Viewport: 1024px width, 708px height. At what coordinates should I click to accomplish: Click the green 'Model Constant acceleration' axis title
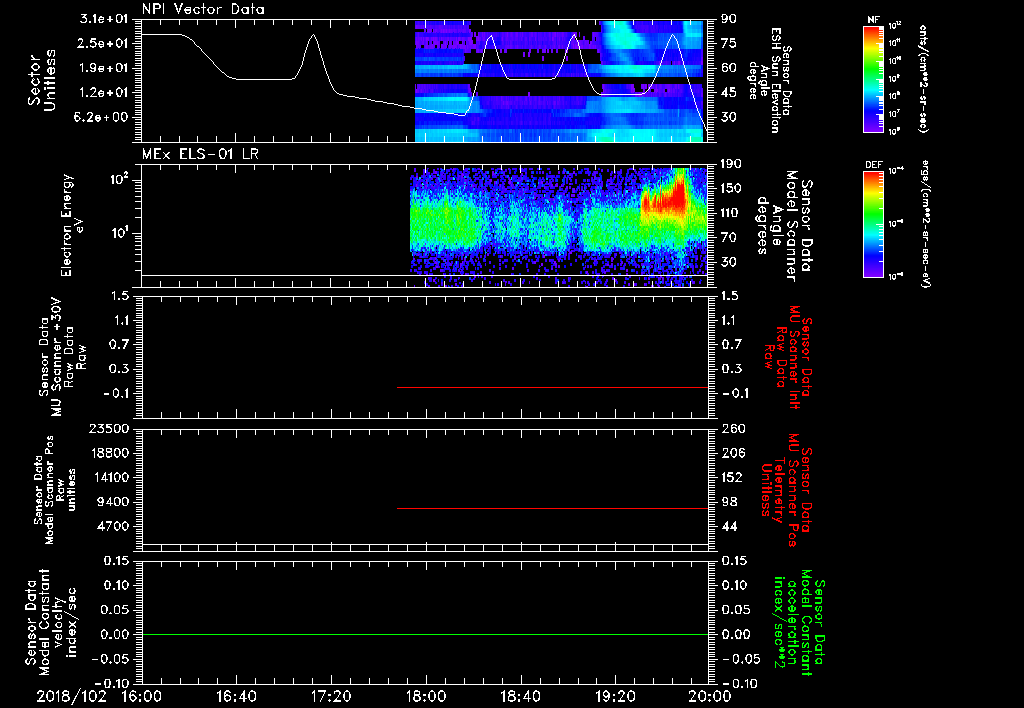[x=799, y=624]
